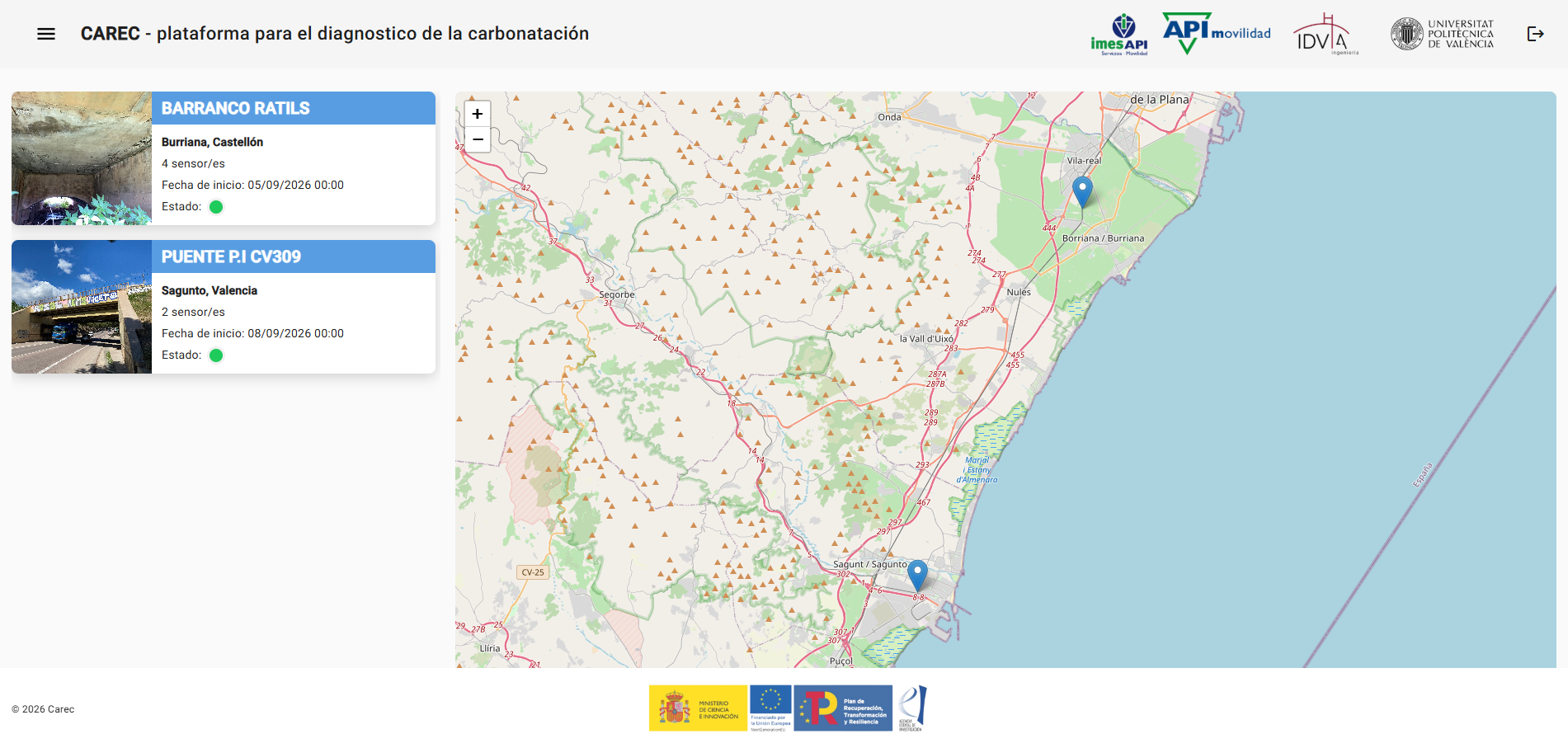Click green status dot for Puente CV309
The image size is (1568, 748).
(x=216, y=355)
